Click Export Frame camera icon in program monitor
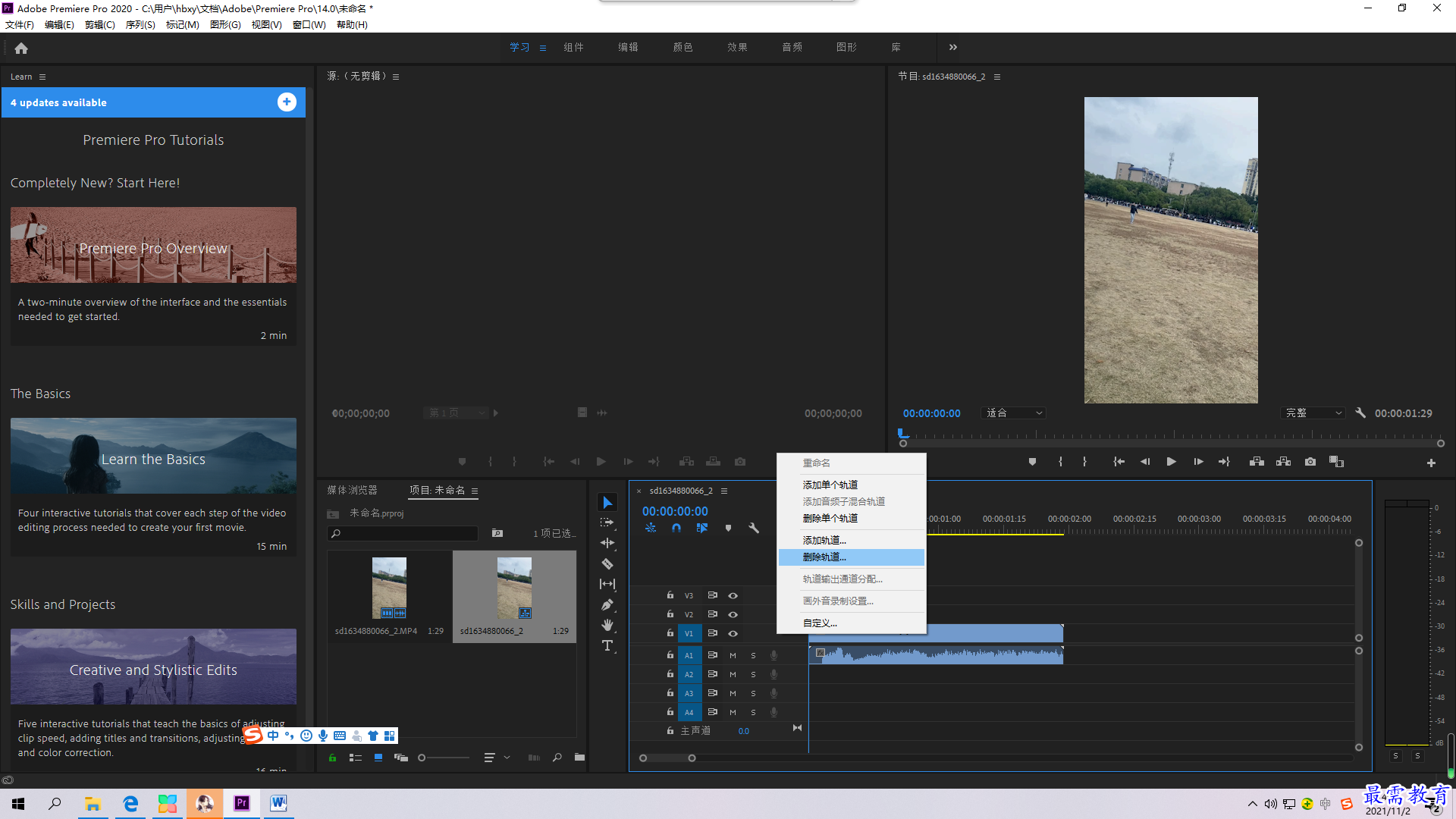The width and height of the screenshot is (1456, 819). pos(1310,462)
